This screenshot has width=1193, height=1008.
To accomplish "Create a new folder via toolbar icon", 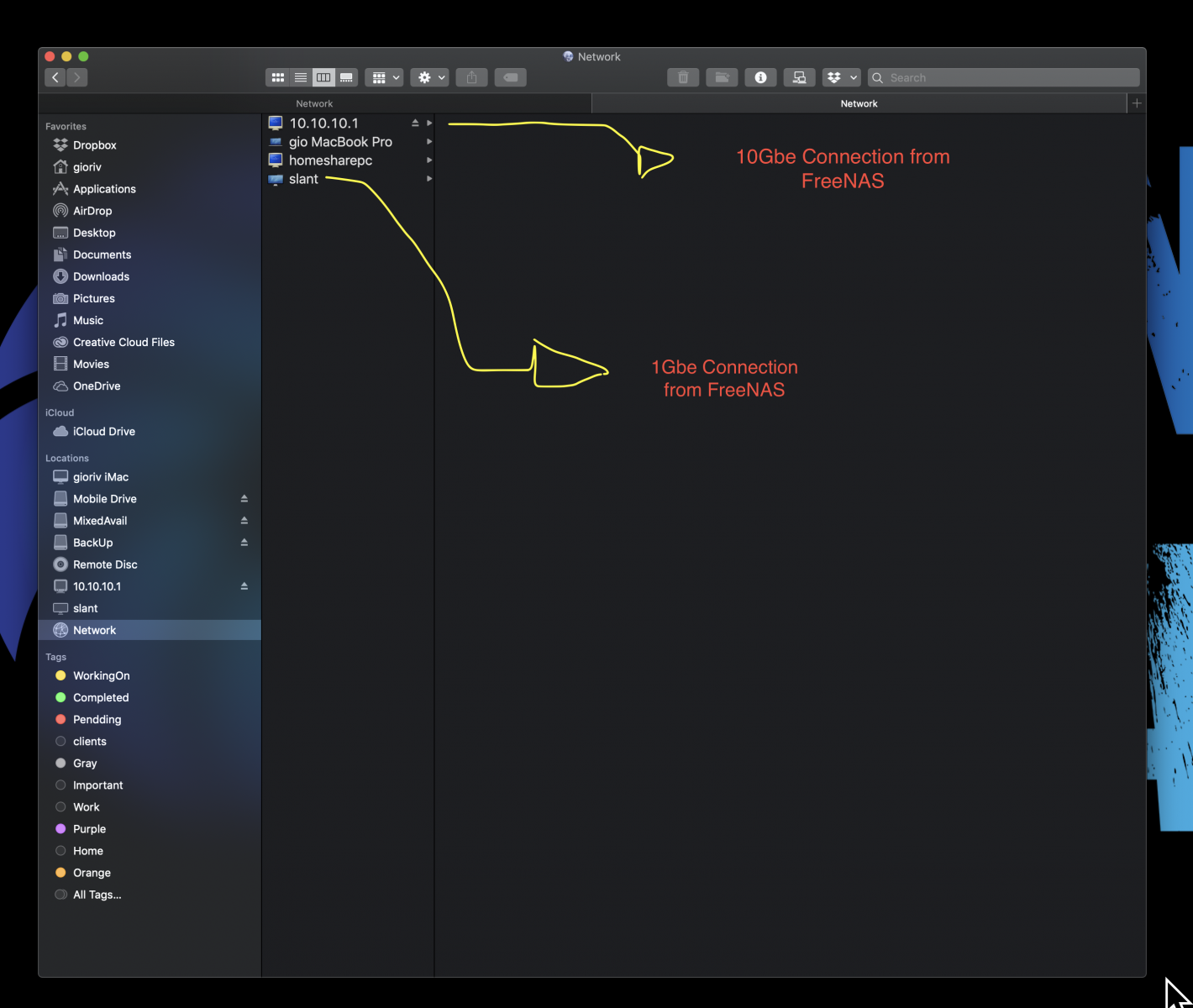I will [722, 77].
